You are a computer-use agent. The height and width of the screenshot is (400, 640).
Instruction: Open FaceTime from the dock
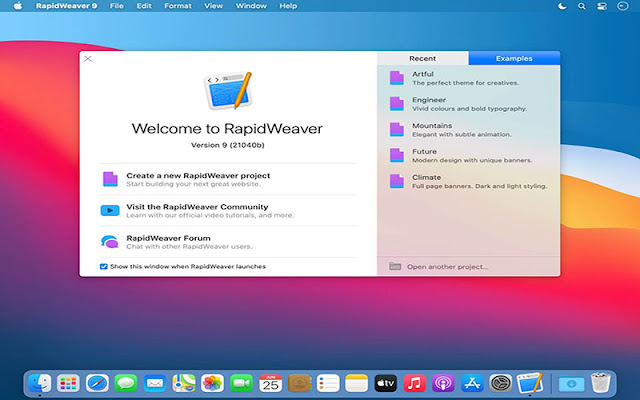click(241, 383)
